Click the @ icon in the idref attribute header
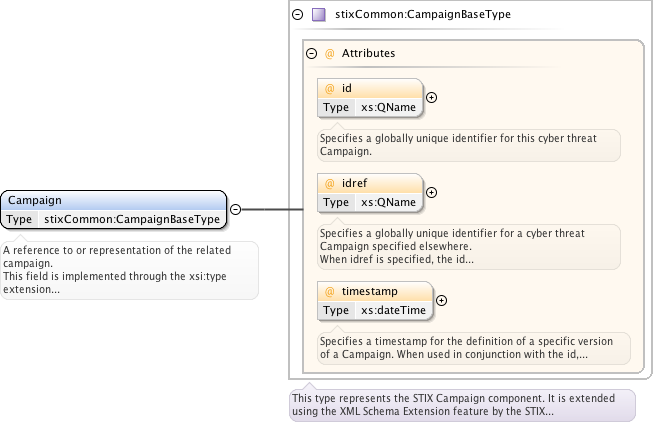 [329, 184]
